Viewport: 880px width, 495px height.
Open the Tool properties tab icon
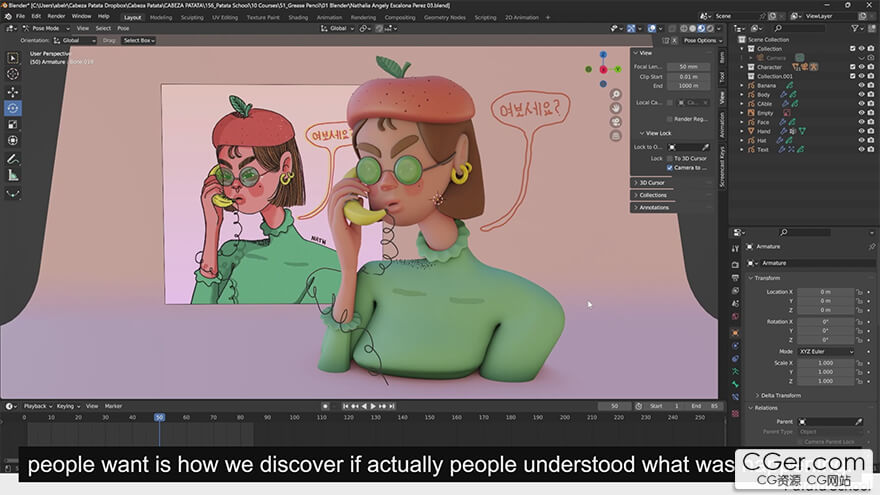[735, 249]
